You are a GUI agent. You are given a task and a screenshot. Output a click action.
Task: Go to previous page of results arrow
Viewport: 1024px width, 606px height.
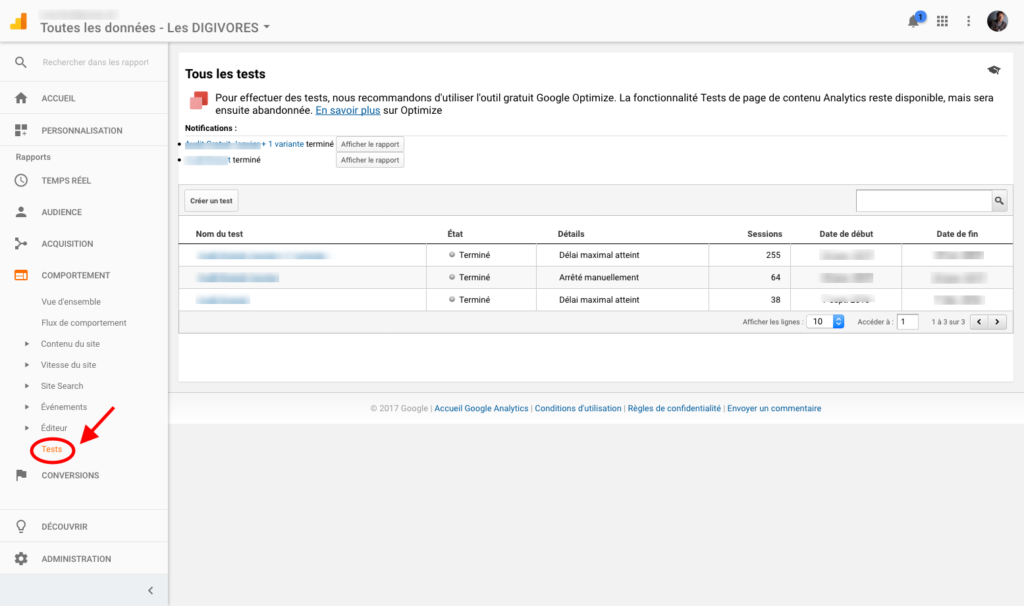click(978, 322)
